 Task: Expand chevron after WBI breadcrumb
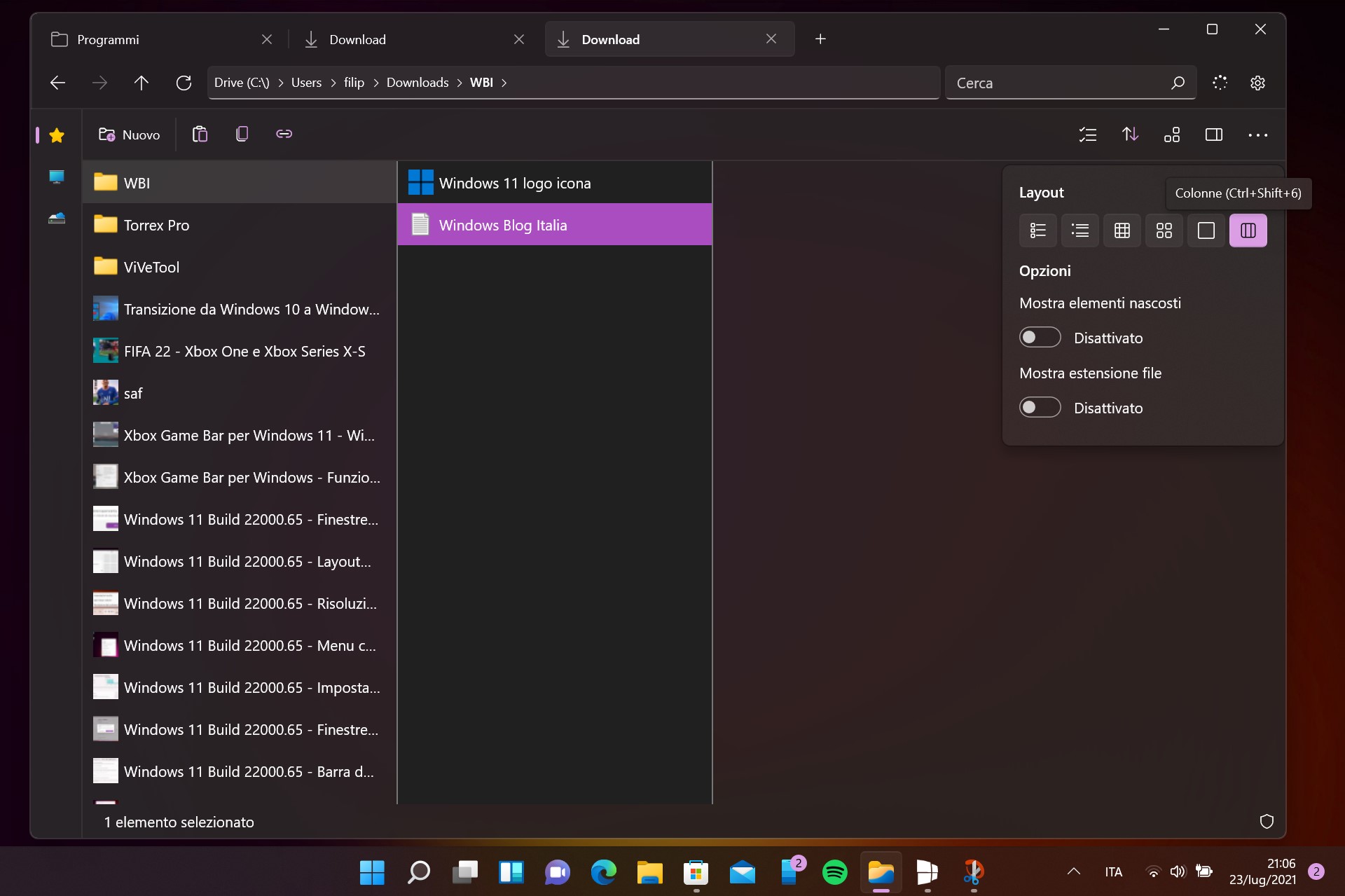pos(504,83)
